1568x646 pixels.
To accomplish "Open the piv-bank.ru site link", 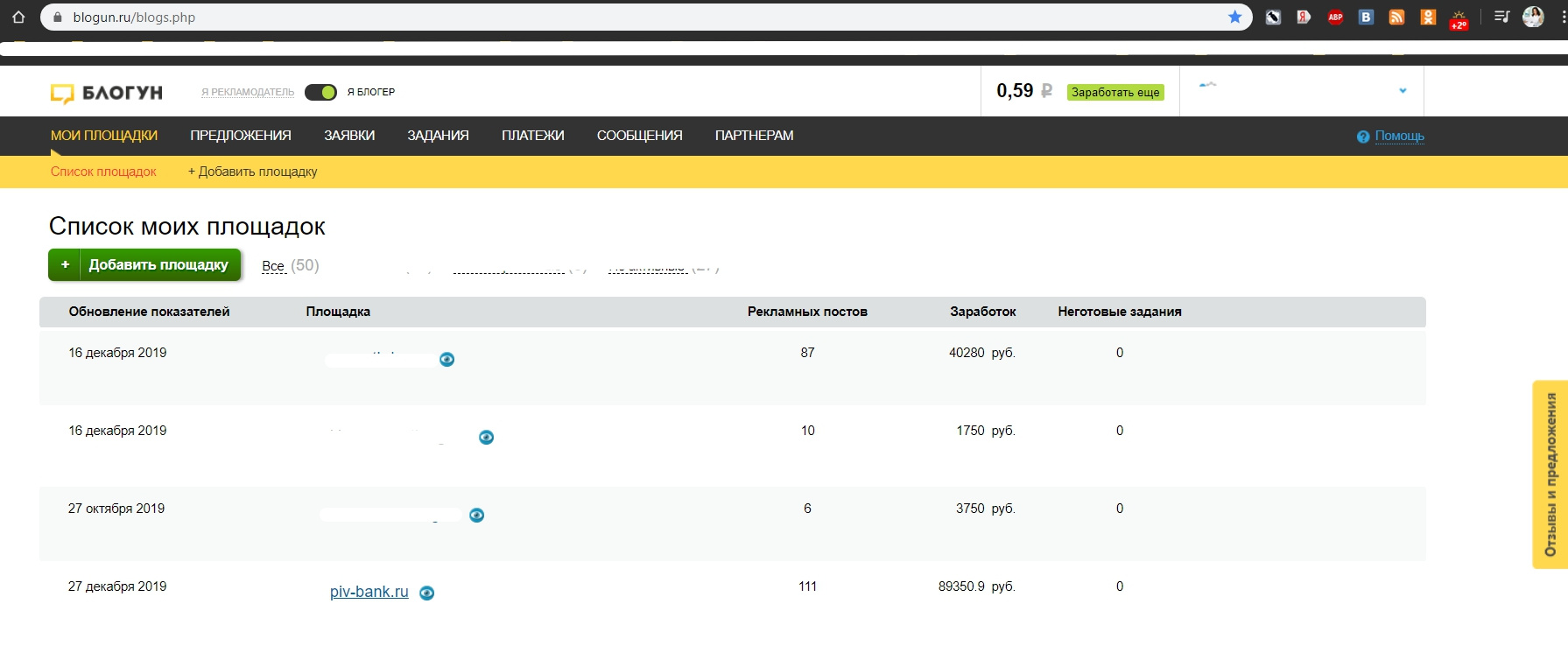I will [369, 592].
